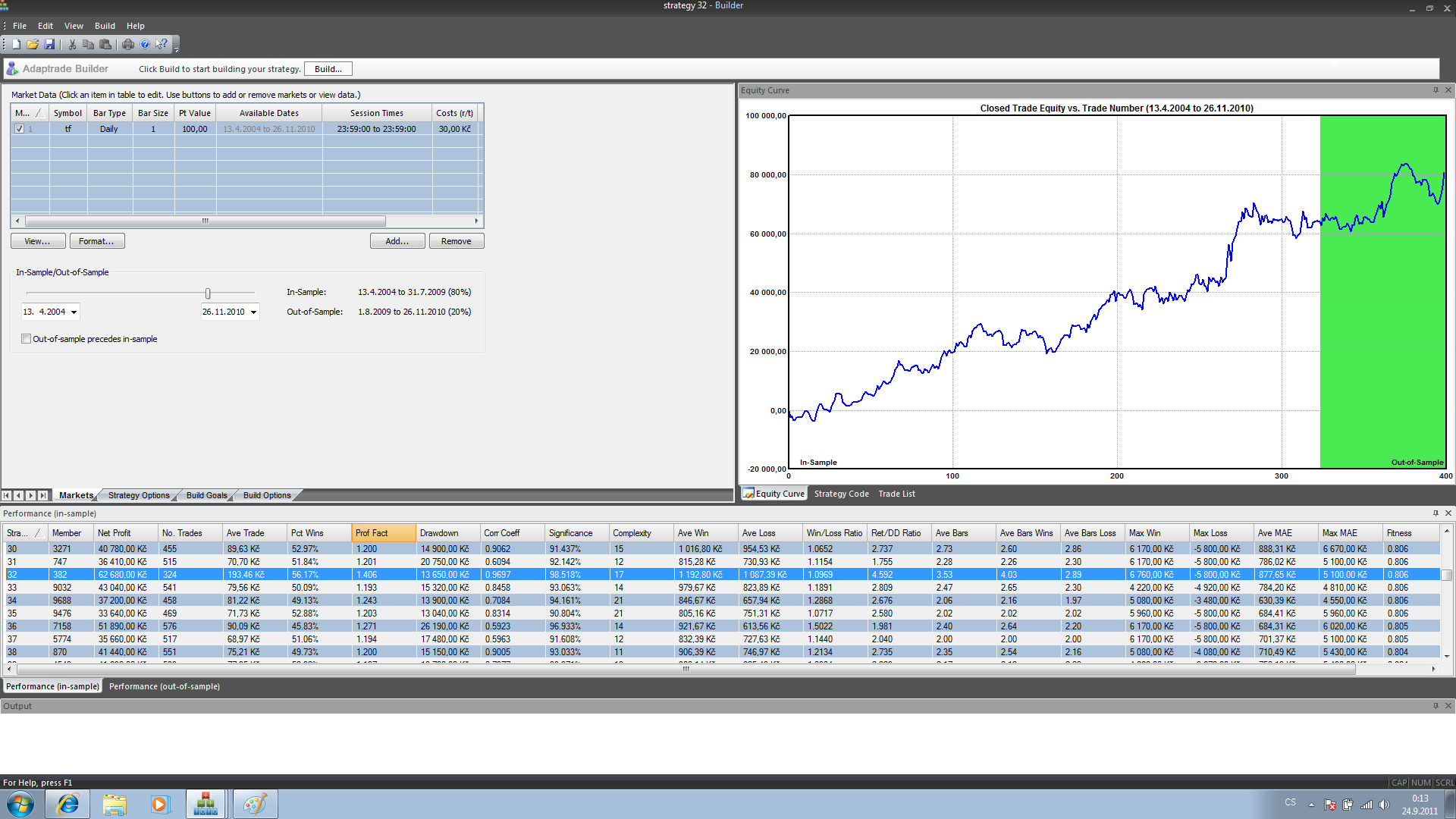Open the end date 26.11.2010 dropdown
The image size is (1456, 819).
pos(253,312)
